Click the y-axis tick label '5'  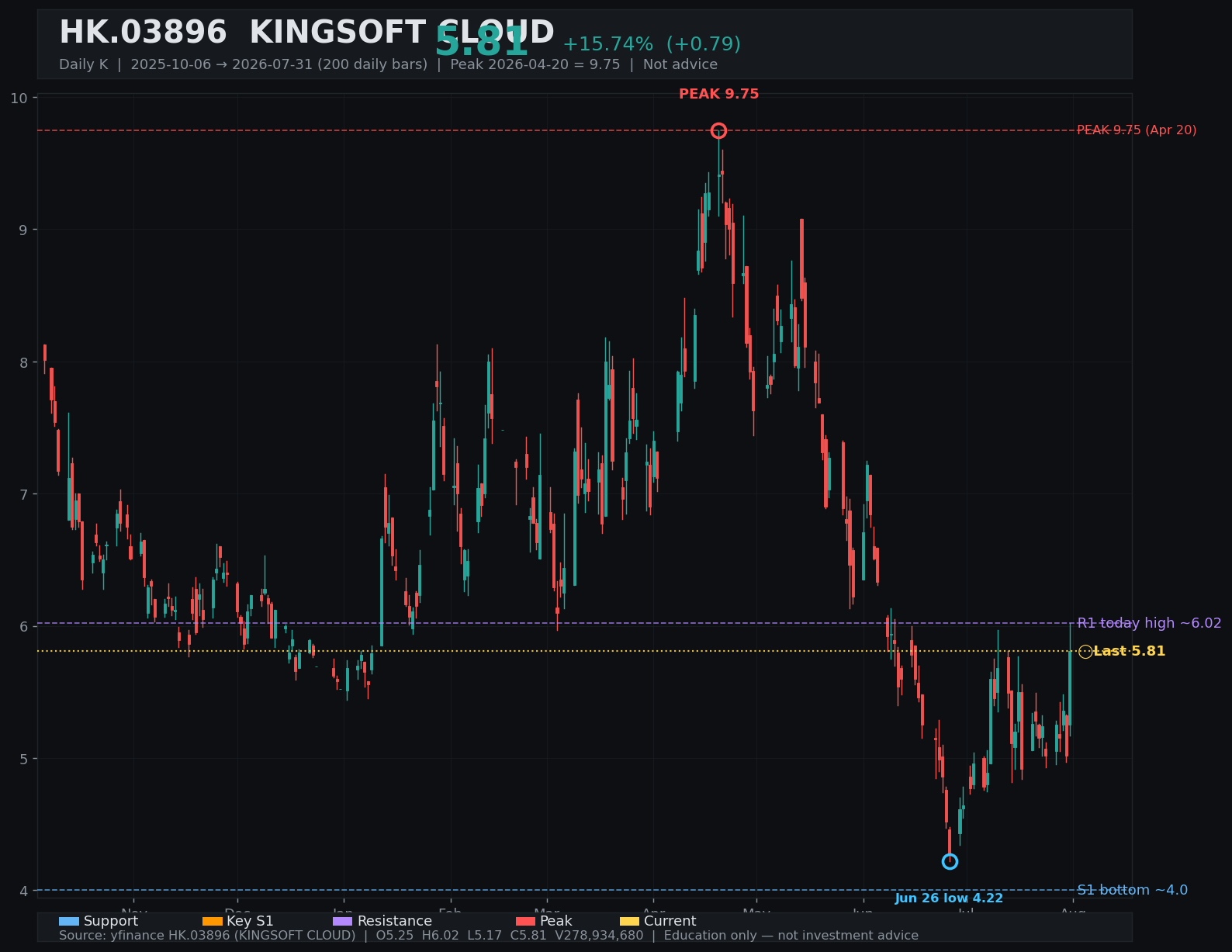point(23,759)
